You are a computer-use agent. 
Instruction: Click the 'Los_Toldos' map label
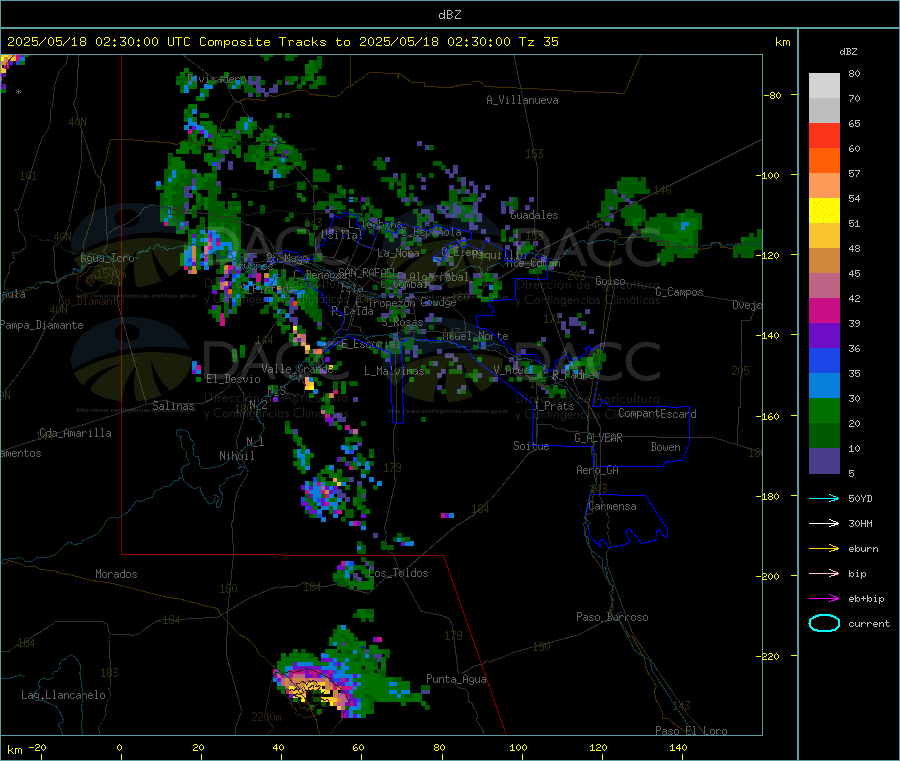tap(398, 573)
